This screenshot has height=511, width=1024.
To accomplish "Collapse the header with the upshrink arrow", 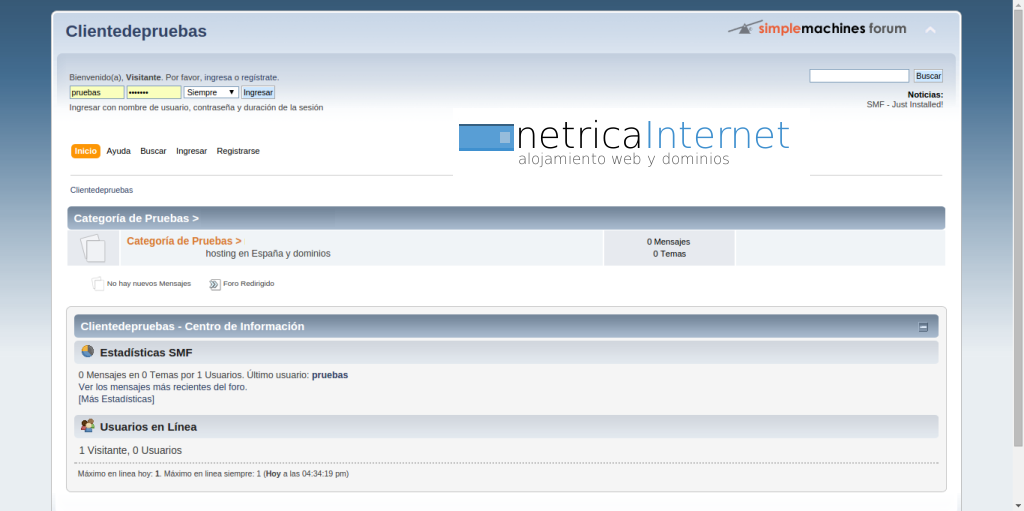I will click(931, 29).
